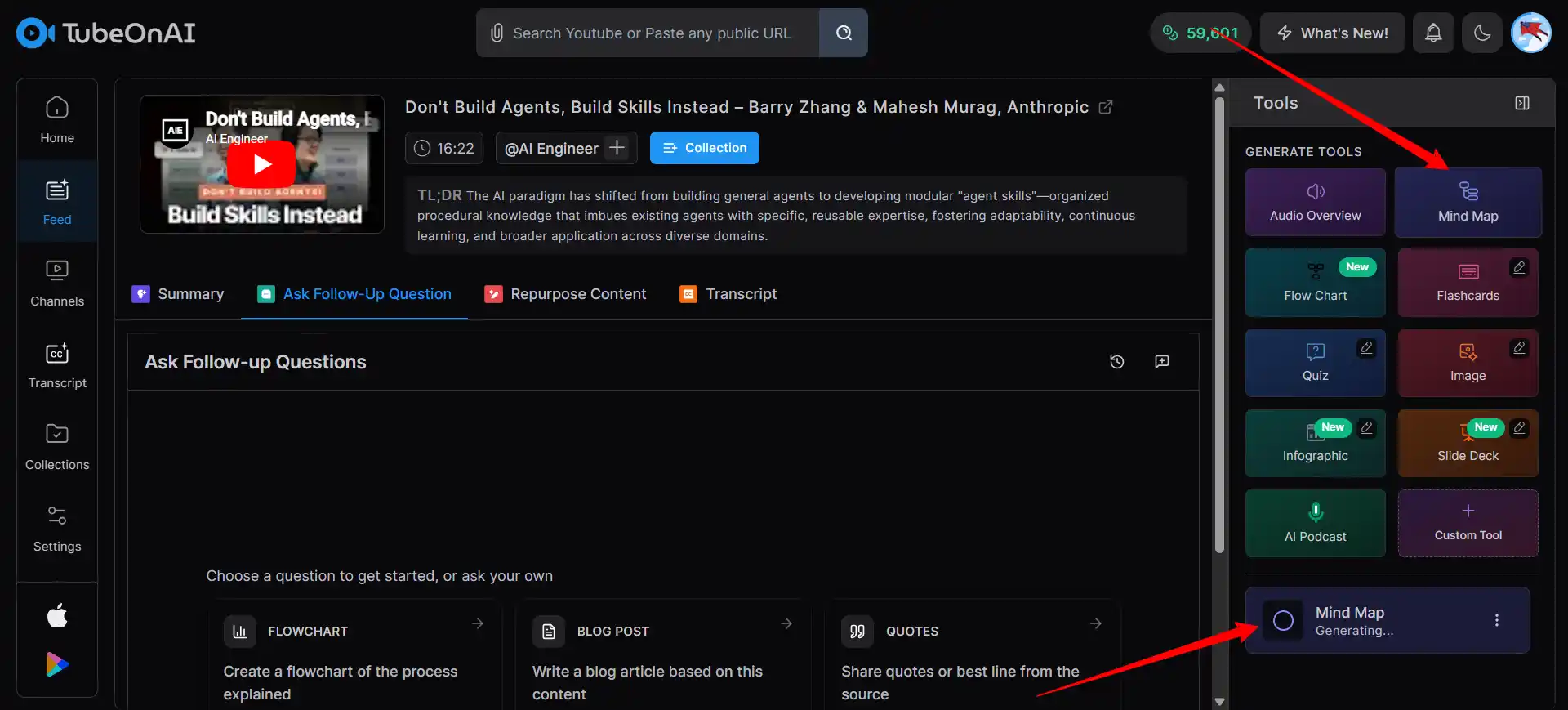Screen dimensions: 1568x710
Task: Switch to Repurpose Content tab
Action: click(565, 294)
